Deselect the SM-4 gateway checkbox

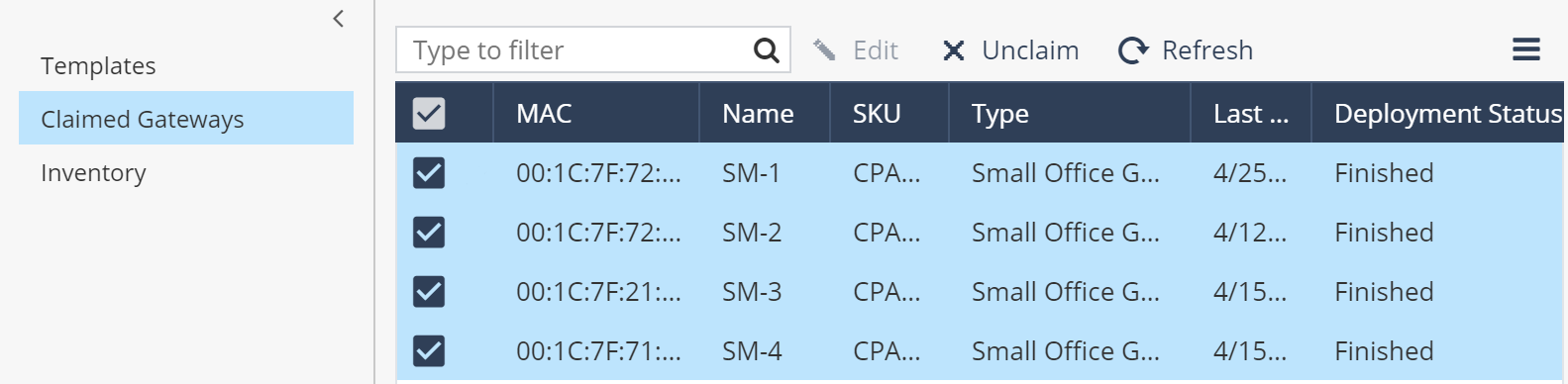[429, 351]
